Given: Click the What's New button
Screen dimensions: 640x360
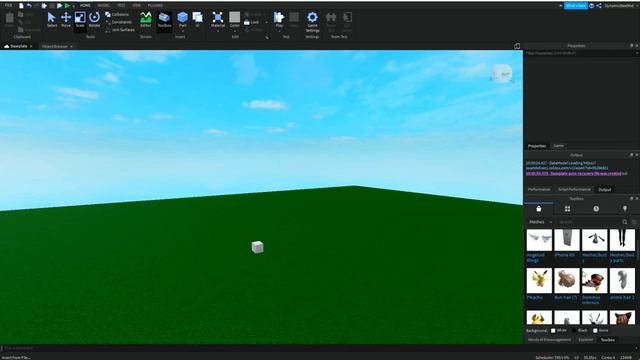Looking at the screenshot, I should (576, 6).
